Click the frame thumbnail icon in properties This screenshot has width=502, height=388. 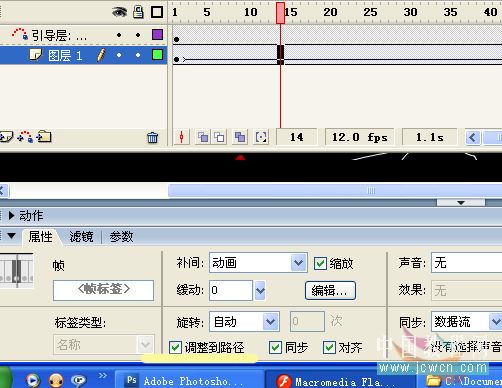pyautogui.click(x=17, y=270)
